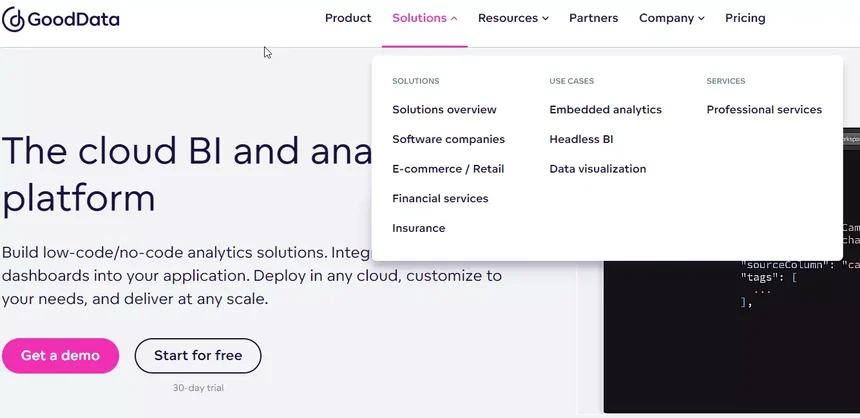Click the "sourceColumn" code line
860x418 pixels.
tap(800, 266)
